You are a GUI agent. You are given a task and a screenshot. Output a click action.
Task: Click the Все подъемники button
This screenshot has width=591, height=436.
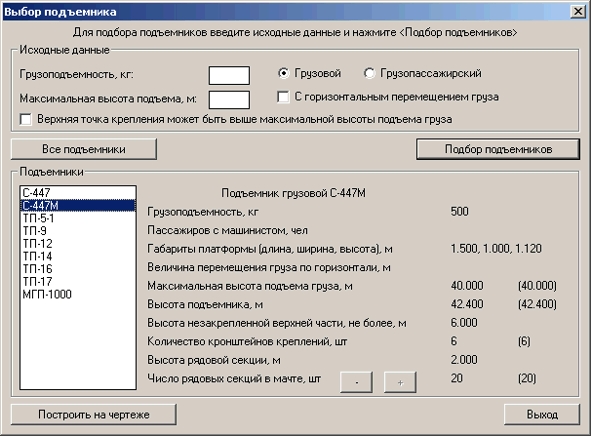[x=84, y=149]
